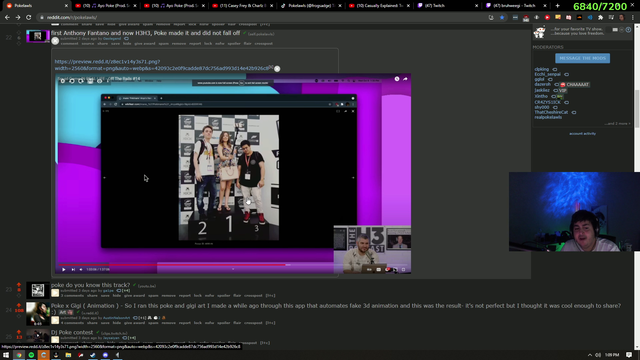
Task: Open the Poke x Gigi (Animation) post
Action: [x=336, y=309]
